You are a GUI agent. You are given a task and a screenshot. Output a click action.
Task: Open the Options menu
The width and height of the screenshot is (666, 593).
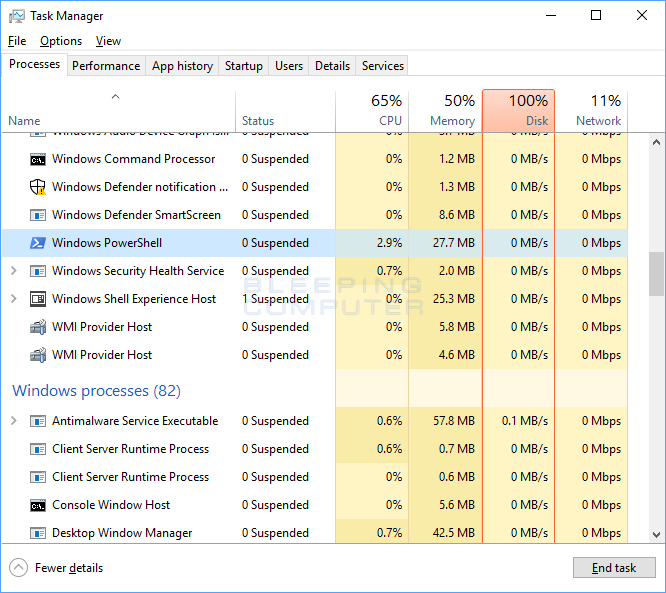61,41
